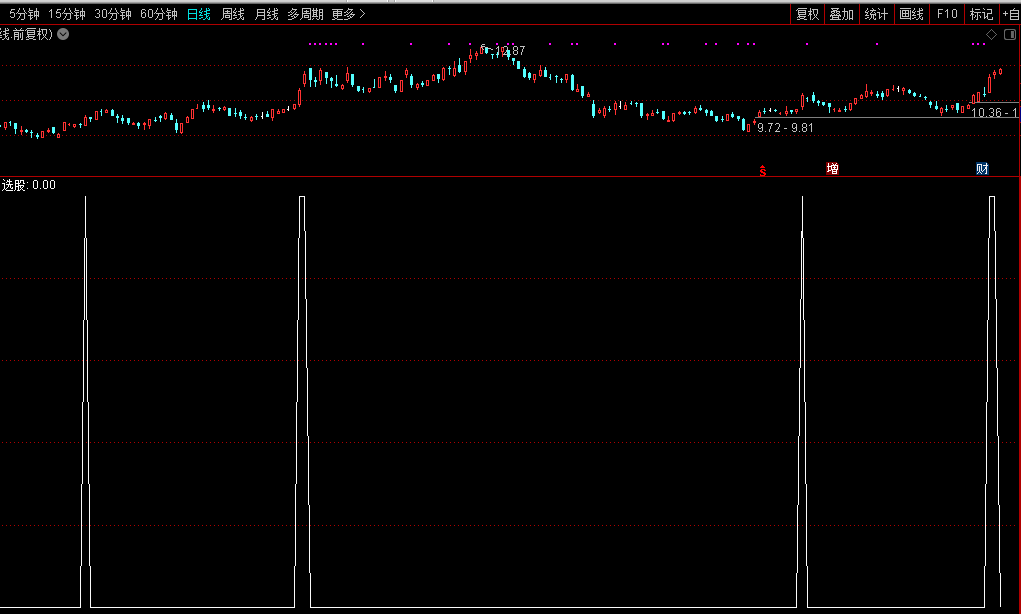Select the 60分钟 period tab
This screenshot has width=1021, height=614.
point(158,14)
